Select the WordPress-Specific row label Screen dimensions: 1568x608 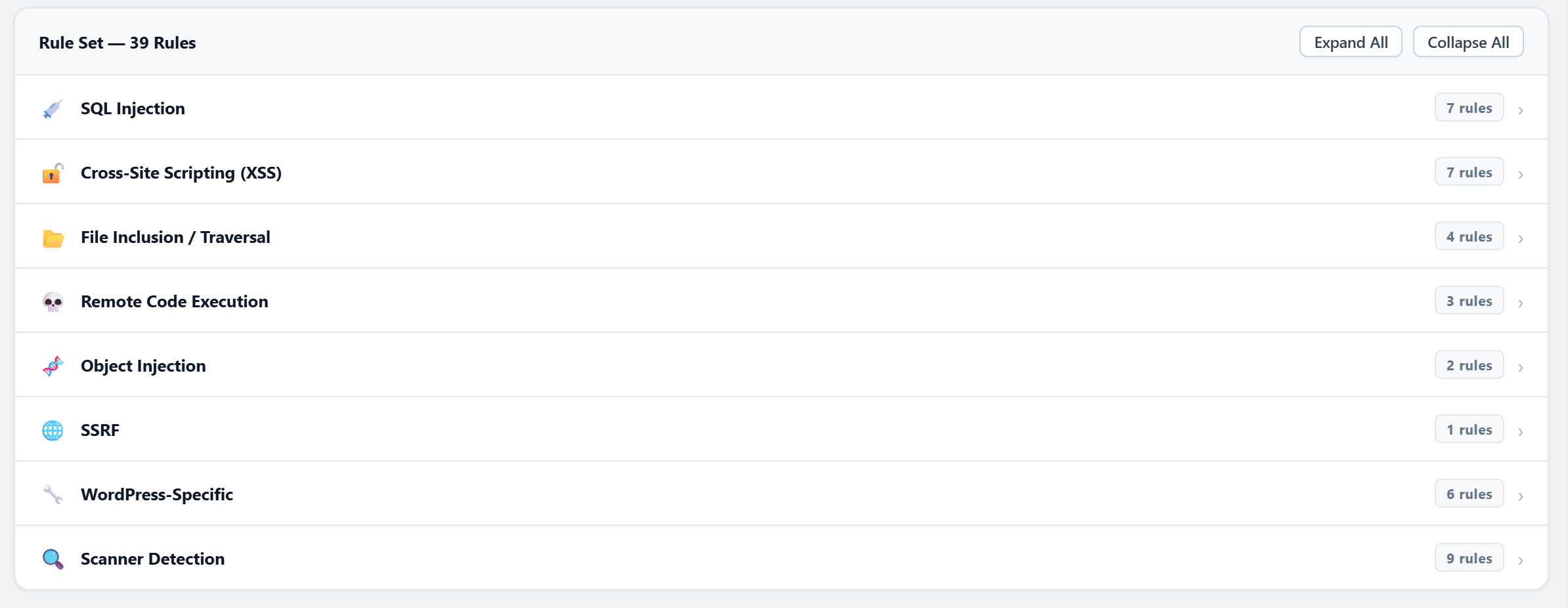[157, 494]
